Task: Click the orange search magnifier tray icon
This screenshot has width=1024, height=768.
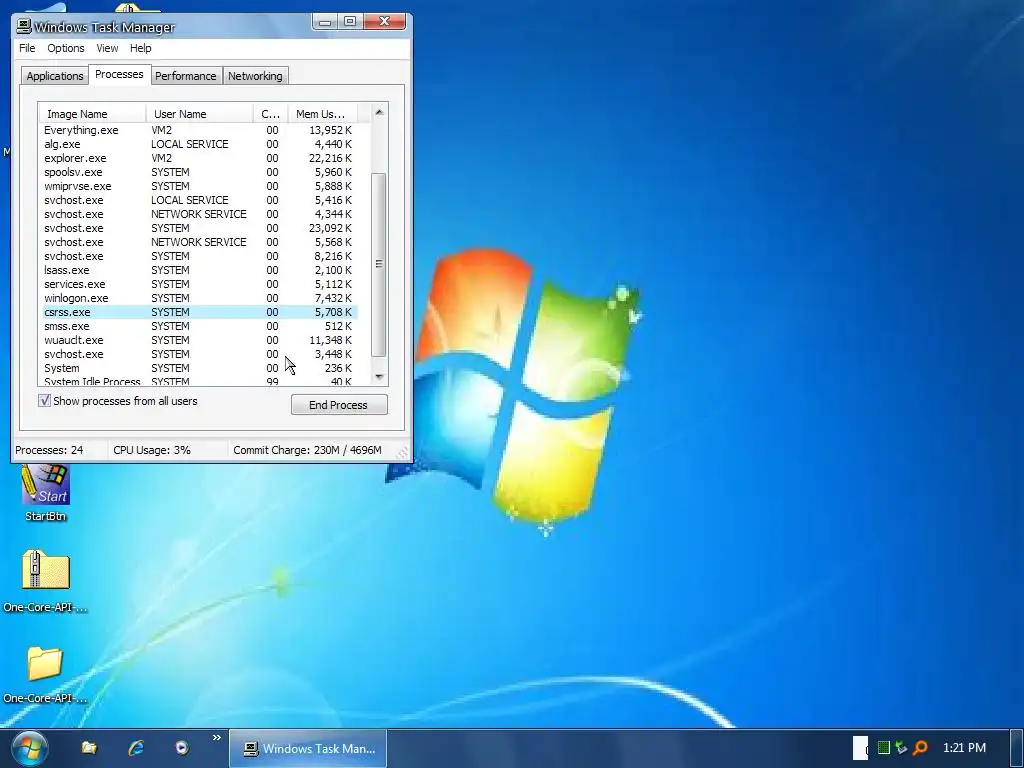Action: pyautogui.click(x=920, y=748)
